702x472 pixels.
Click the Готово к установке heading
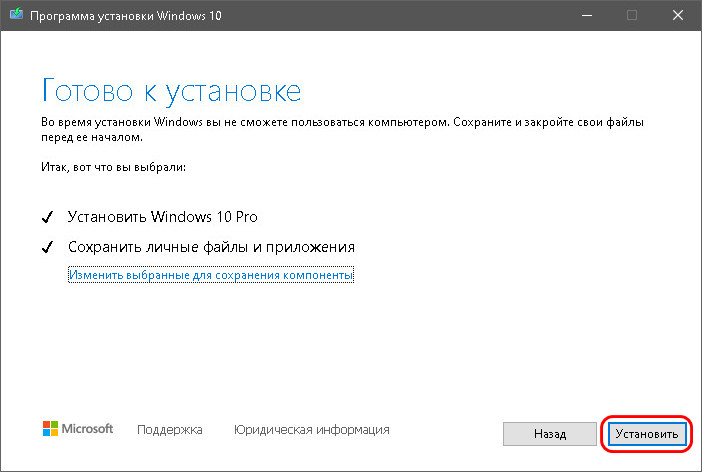(x=171, y=91)
